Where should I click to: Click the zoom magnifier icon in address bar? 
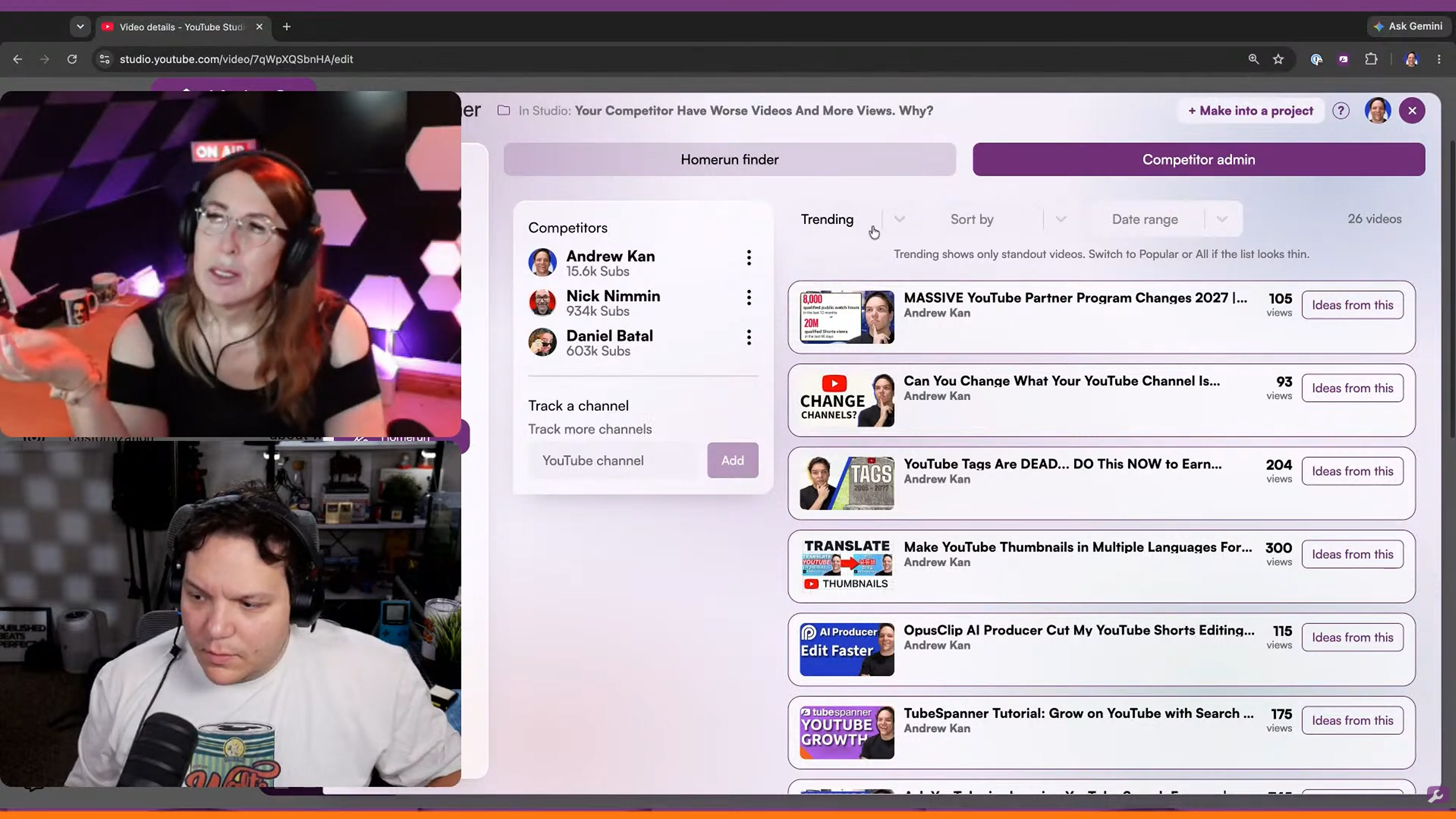point(1253,59)
